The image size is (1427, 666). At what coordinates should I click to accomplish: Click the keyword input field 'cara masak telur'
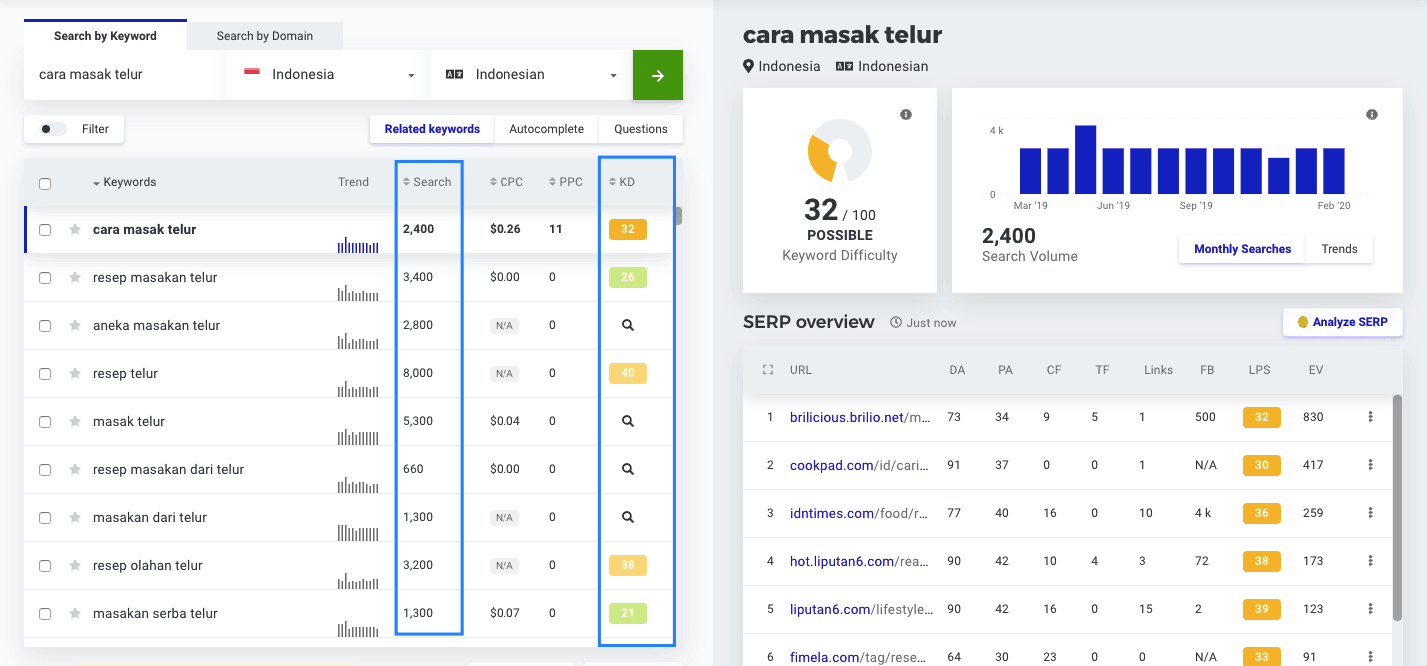124,75
